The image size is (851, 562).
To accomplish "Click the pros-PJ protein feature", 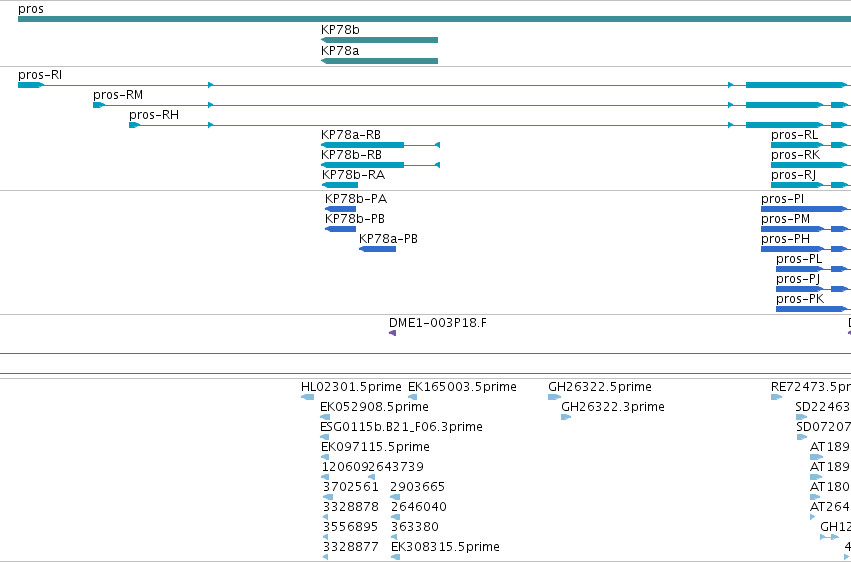I will (814, 289).
